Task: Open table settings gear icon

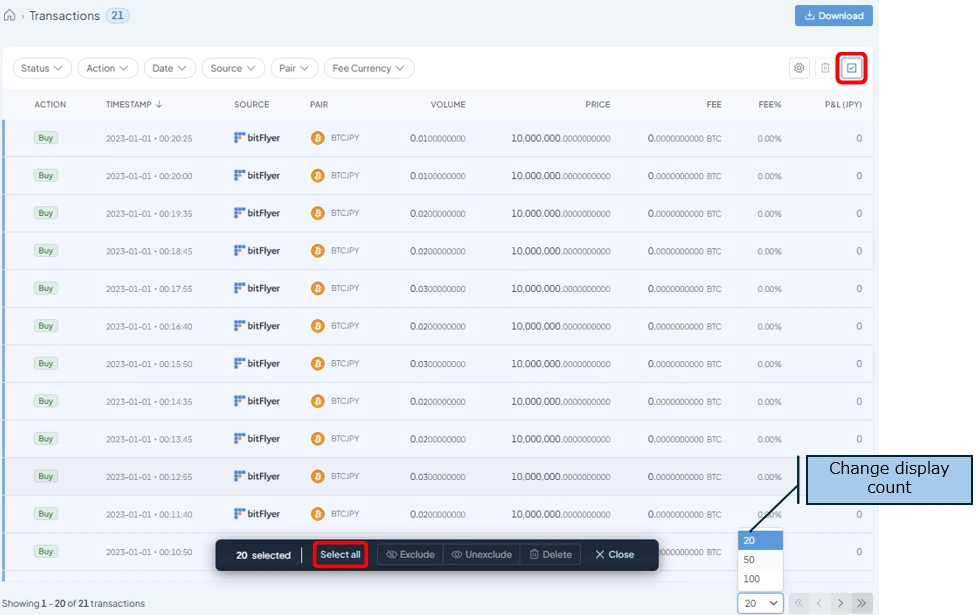Action: 799,68
